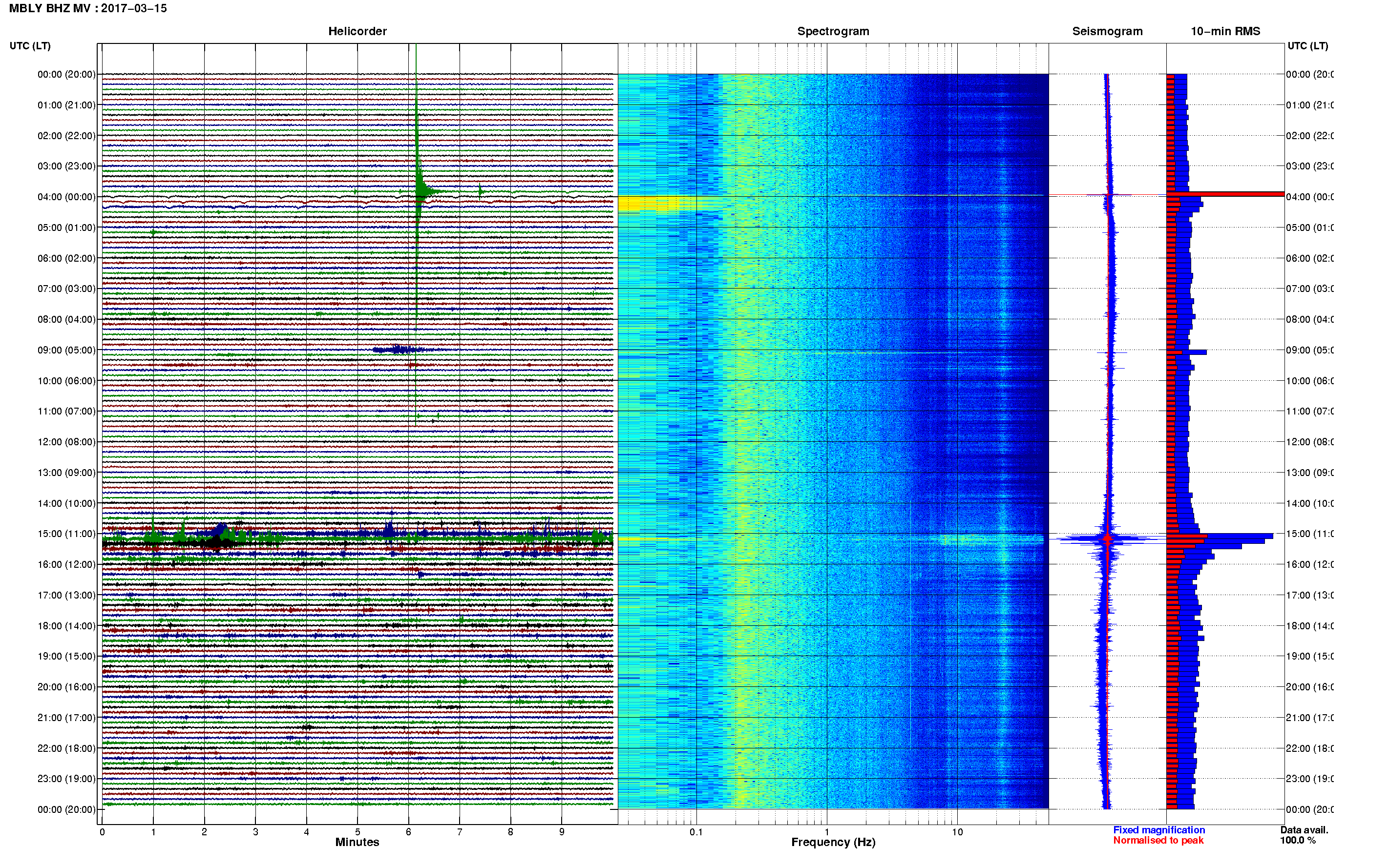1389x868 pixels.
Task: Select tick 0 on the Minutes axis
Action: tap(102, 832)
